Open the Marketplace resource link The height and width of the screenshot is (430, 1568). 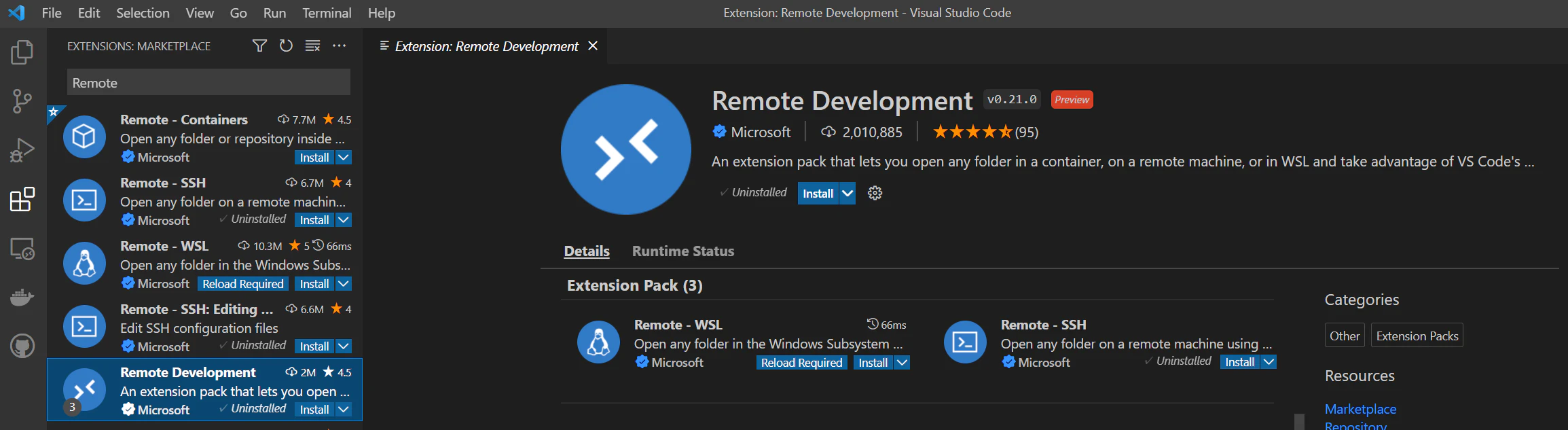pos(1360,409)
